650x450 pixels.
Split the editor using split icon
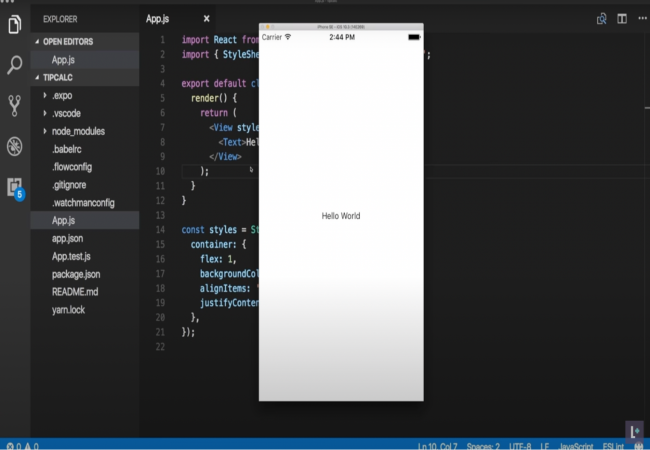[621, 18]
